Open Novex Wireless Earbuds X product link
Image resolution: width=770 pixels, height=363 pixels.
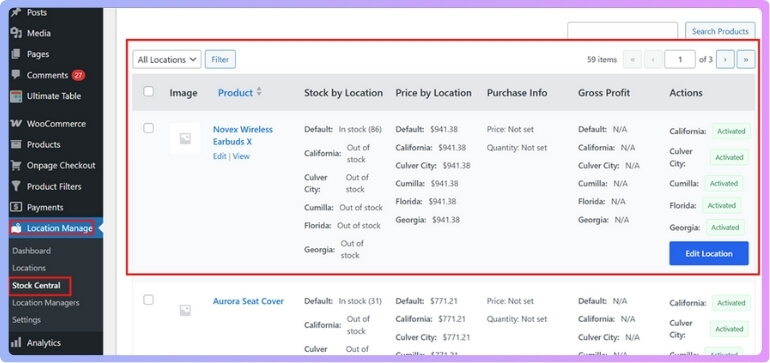click(x=243, y=136)
